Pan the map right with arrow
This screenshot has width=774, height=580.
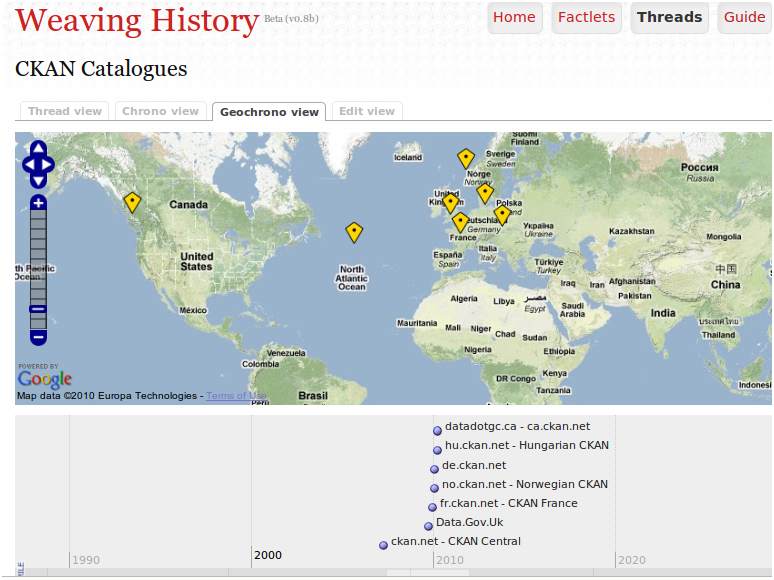click(47, 164)
